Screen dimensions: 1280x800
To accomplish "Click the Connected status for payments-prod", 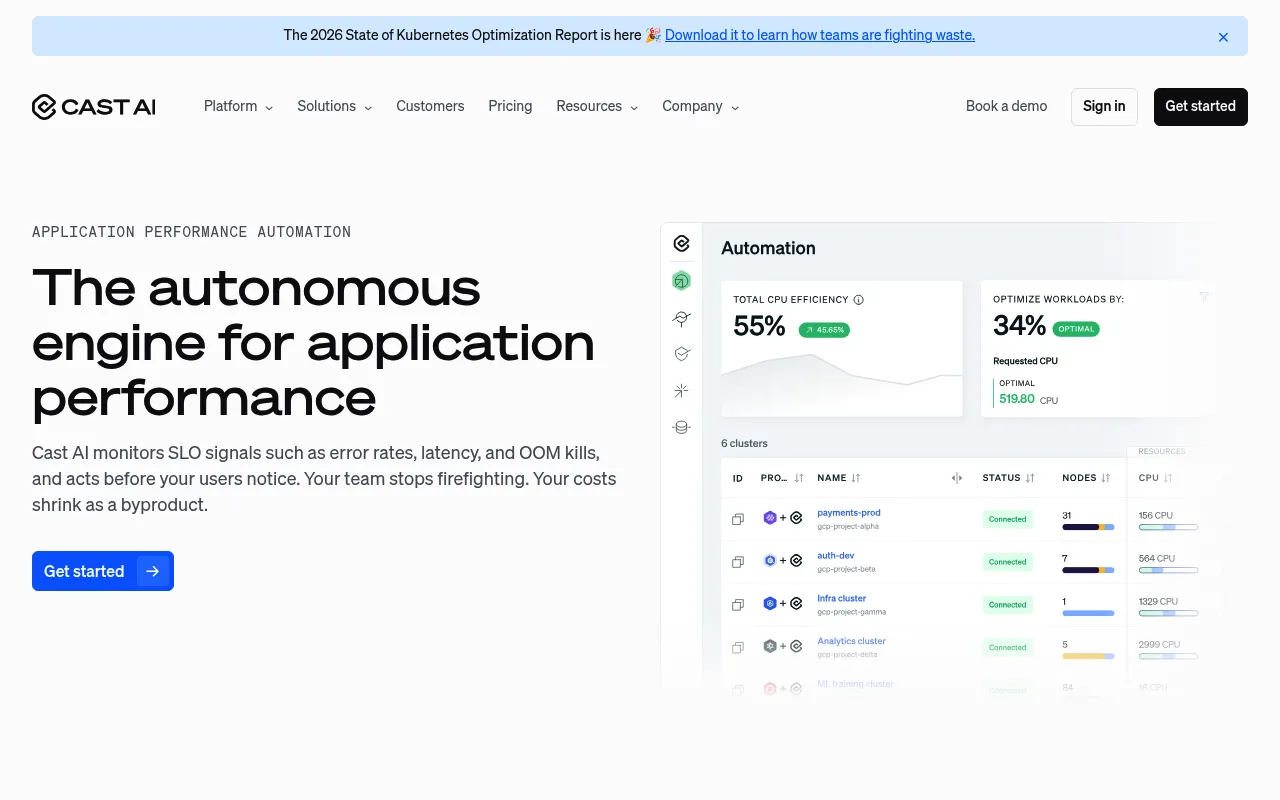I will coord(1007,519).
